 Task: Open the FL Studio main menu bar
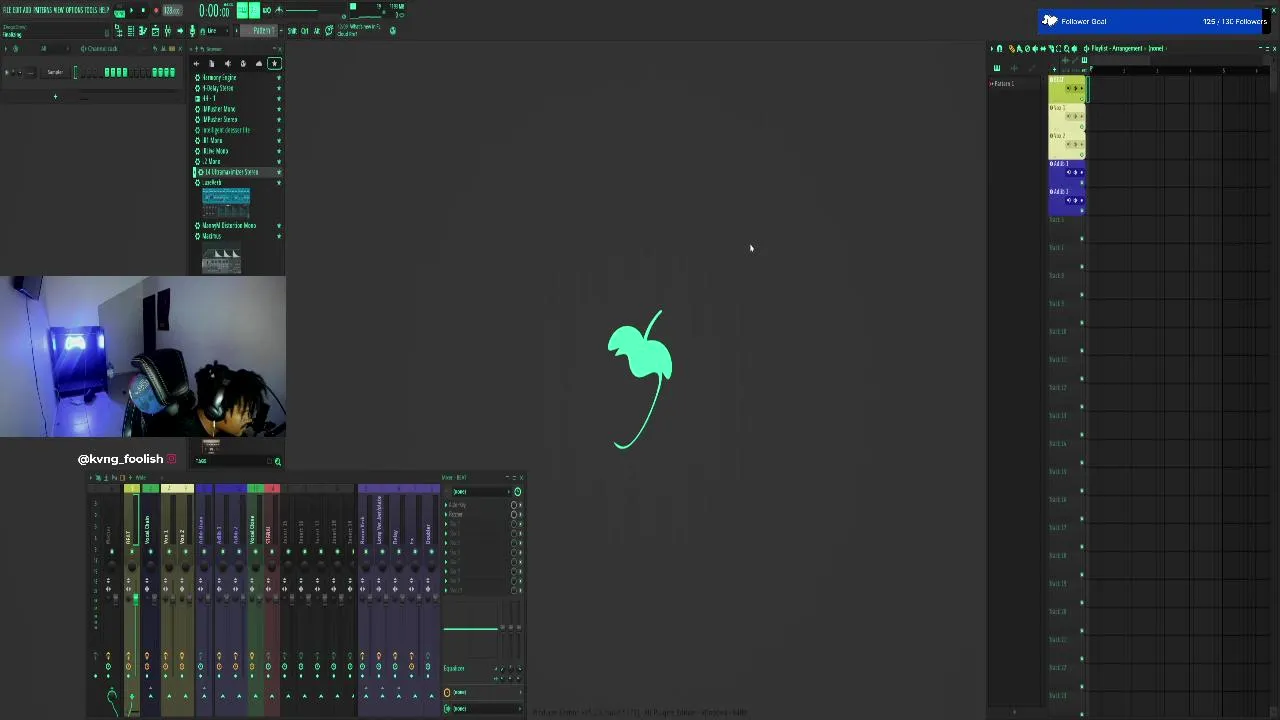click(56, 10)
